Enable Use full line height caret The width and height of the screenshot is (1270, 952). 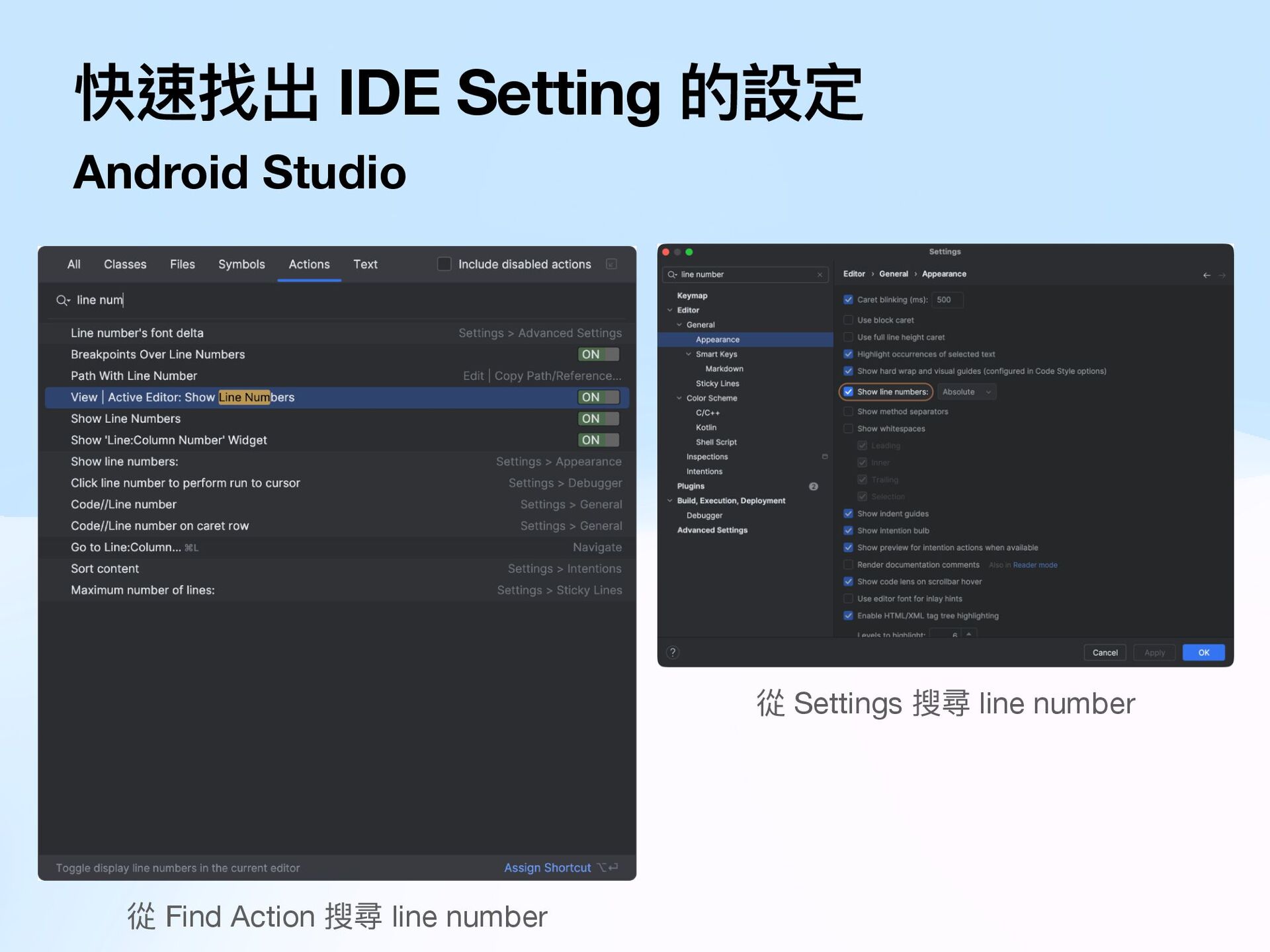pos(848,337)
